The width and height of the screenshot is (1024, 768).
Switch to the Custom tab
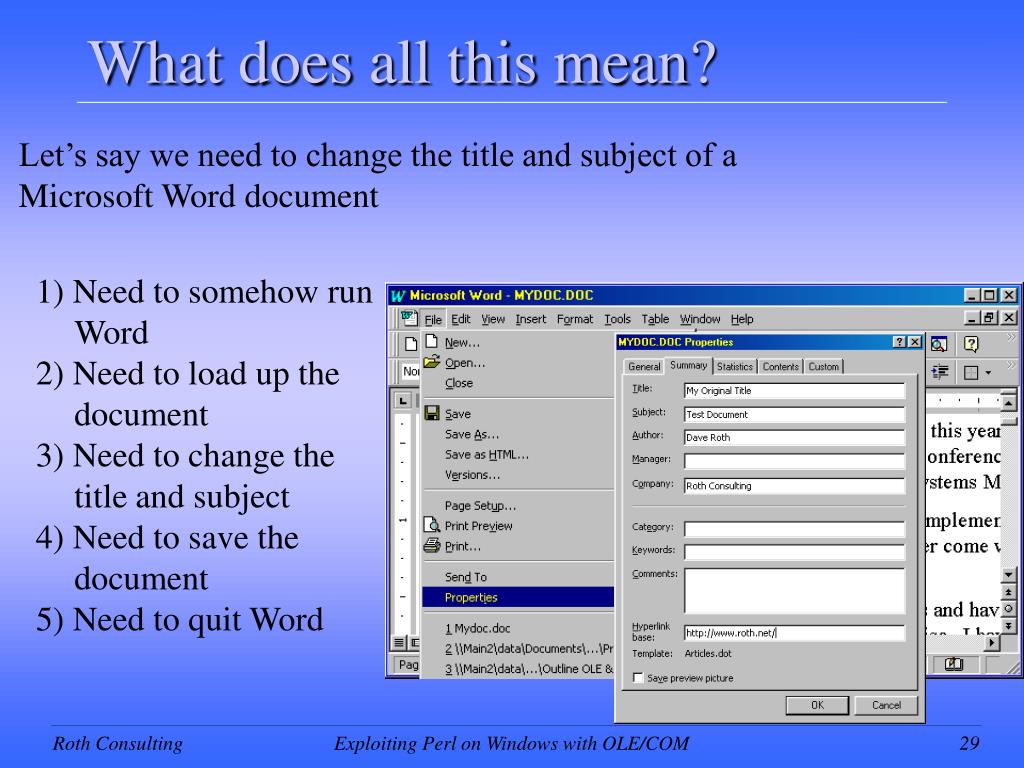coord(824,366)
